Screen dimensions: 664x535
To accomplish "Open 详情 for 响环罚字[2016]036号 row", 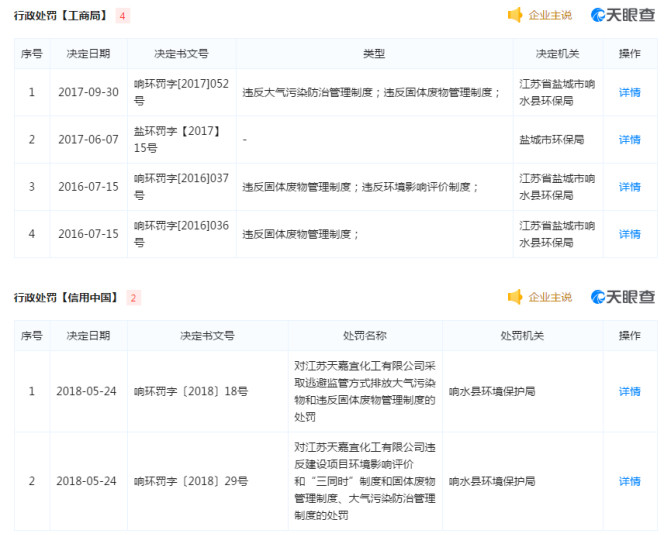I will (629, 234).
